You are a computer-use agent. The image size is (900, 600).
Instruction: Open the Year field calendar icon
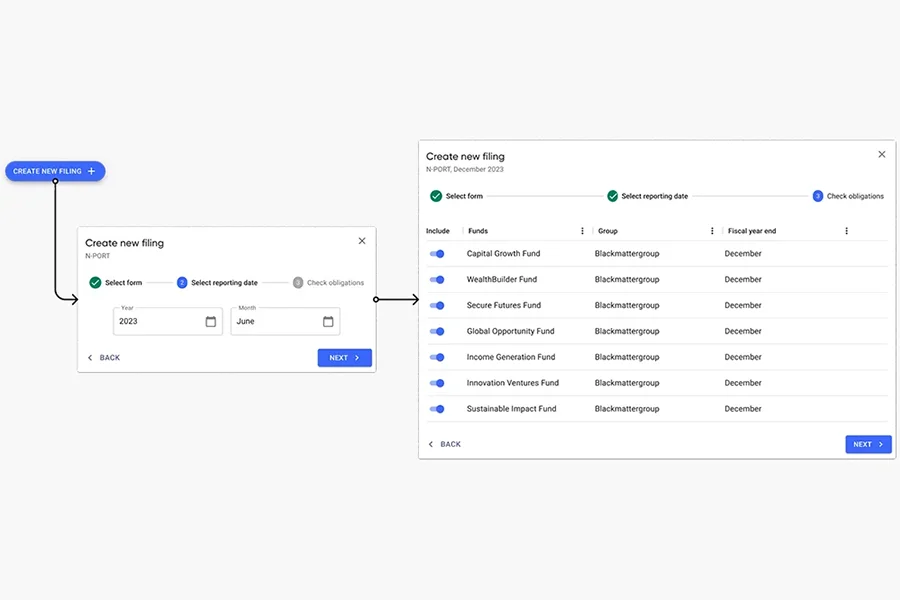point(210,322)
